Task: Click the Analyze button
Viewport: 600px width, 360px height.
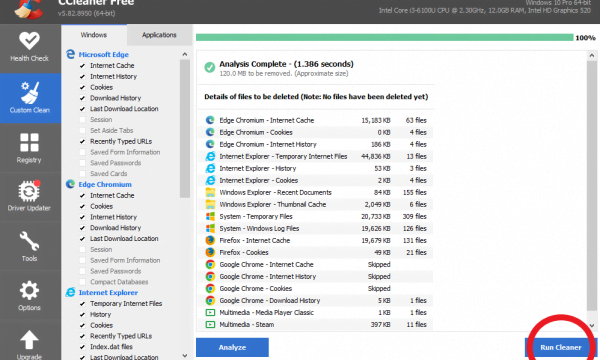Action: (232, 347)
